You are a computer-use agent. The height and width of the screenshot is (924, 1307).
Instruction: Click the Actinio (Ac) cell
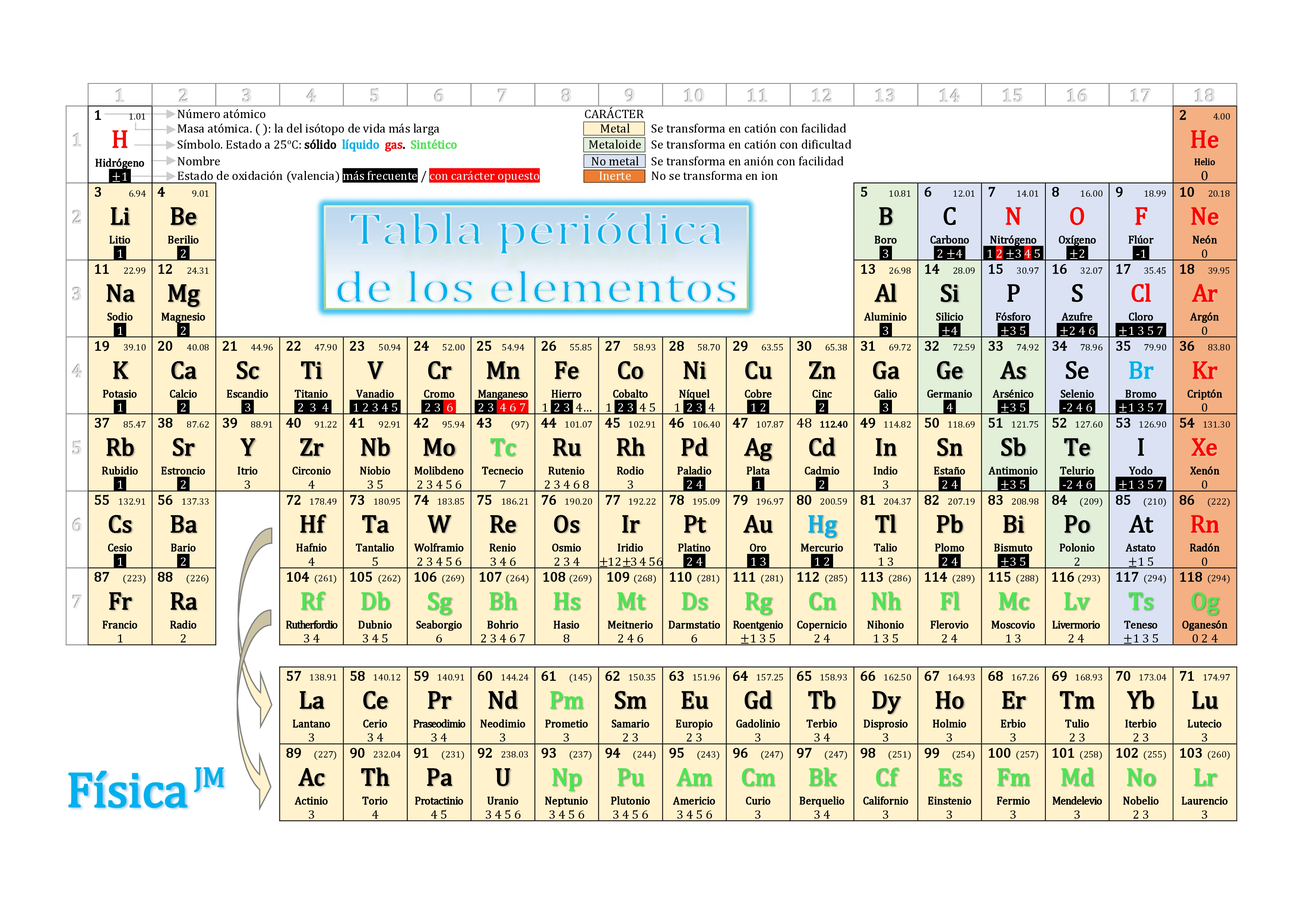pos(311,782)
